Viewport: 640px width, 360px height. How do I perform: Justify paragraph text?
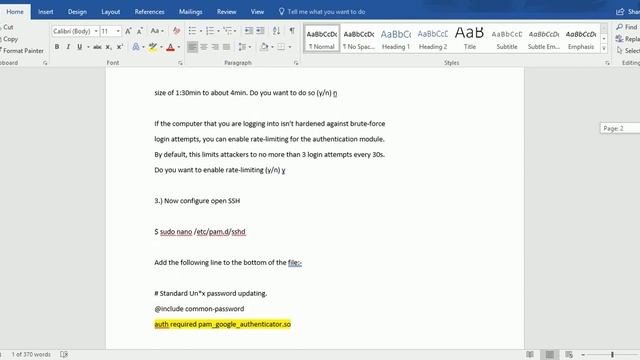[x=227, y=47]
